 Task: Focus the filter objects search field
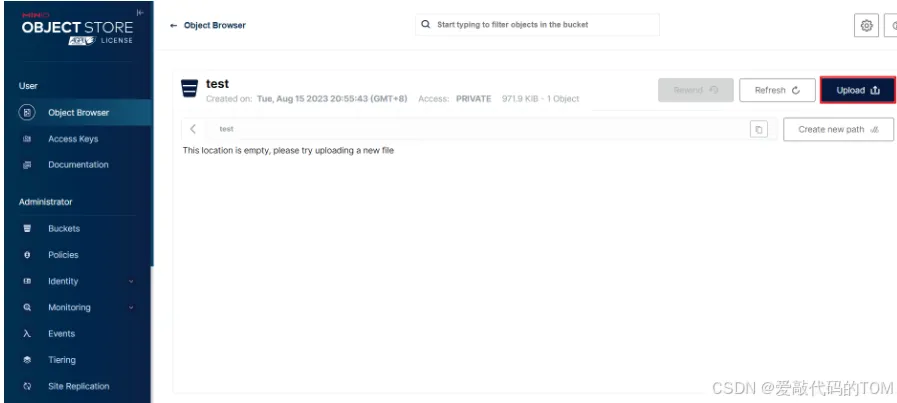coord(537,25)
